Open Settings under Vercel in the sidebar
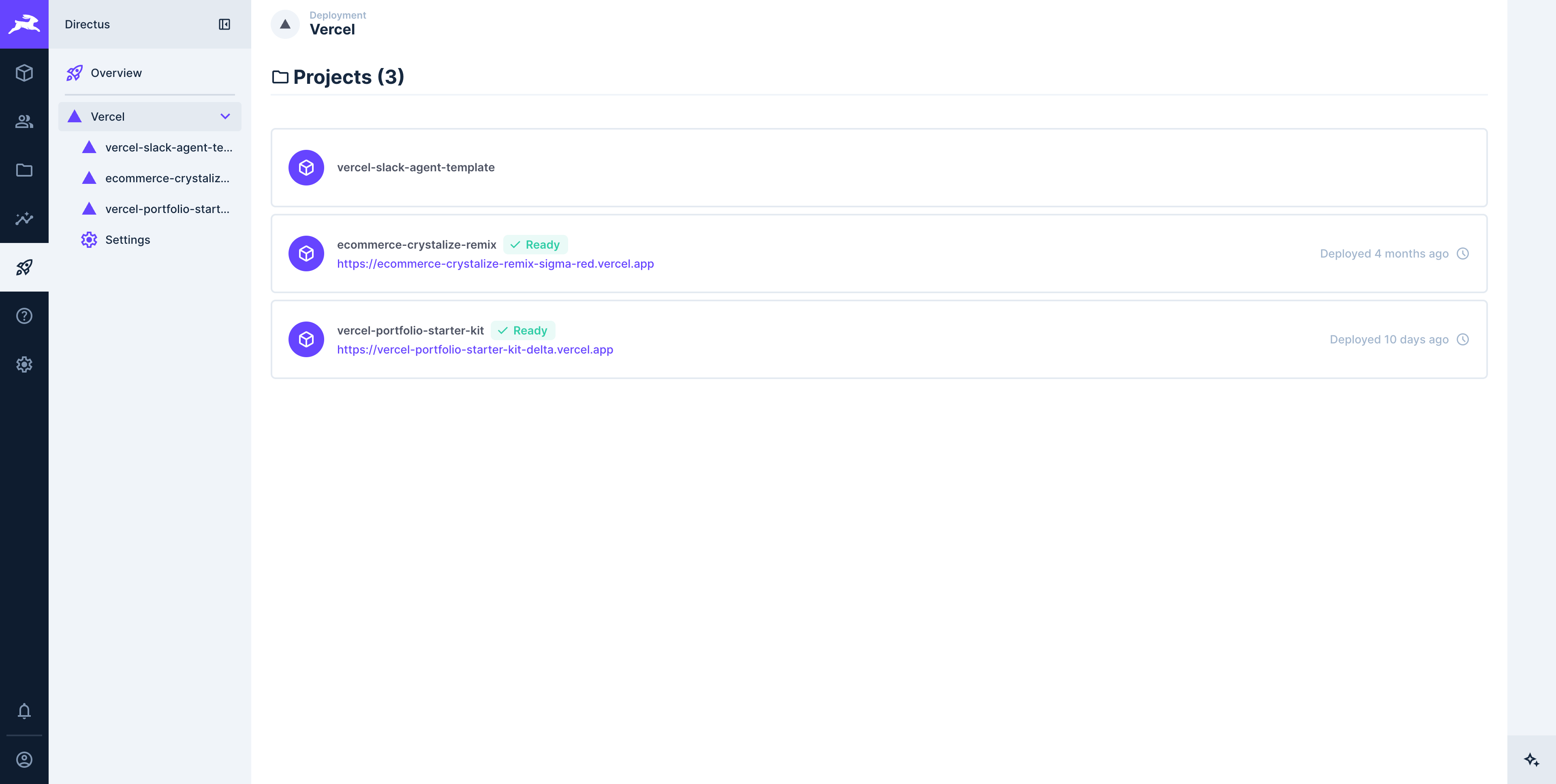This screenshot has height=784, width=1556. click(x=128, y=240)
